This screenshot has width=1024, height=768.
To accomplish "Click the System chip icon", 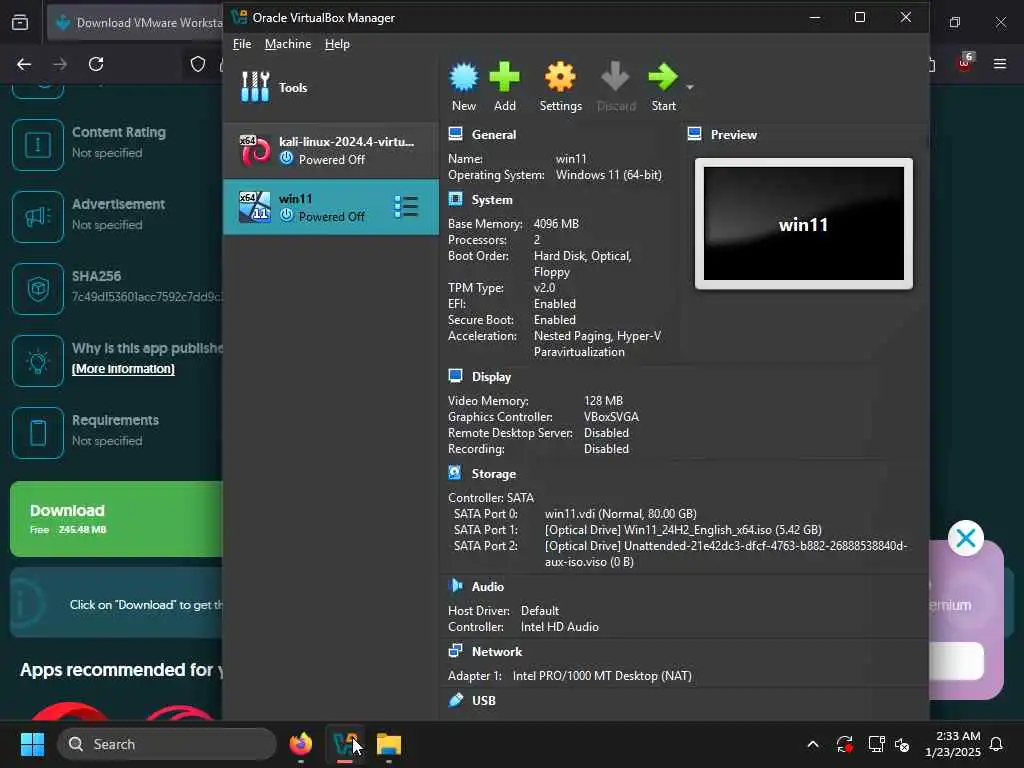I will 455,199.
